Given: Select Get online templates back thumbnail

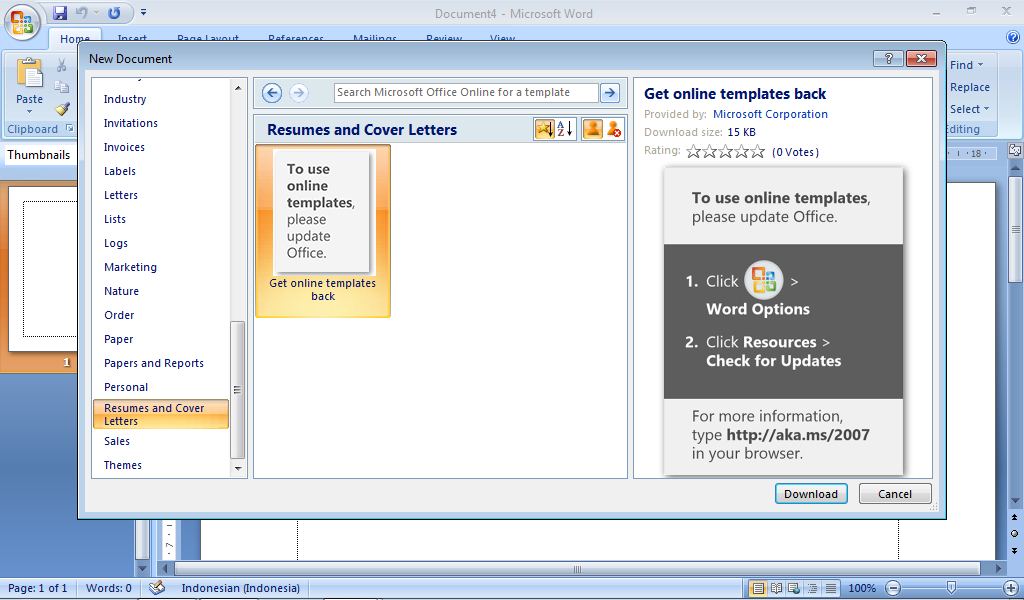Looking at the screenshot, I should 323,231.
